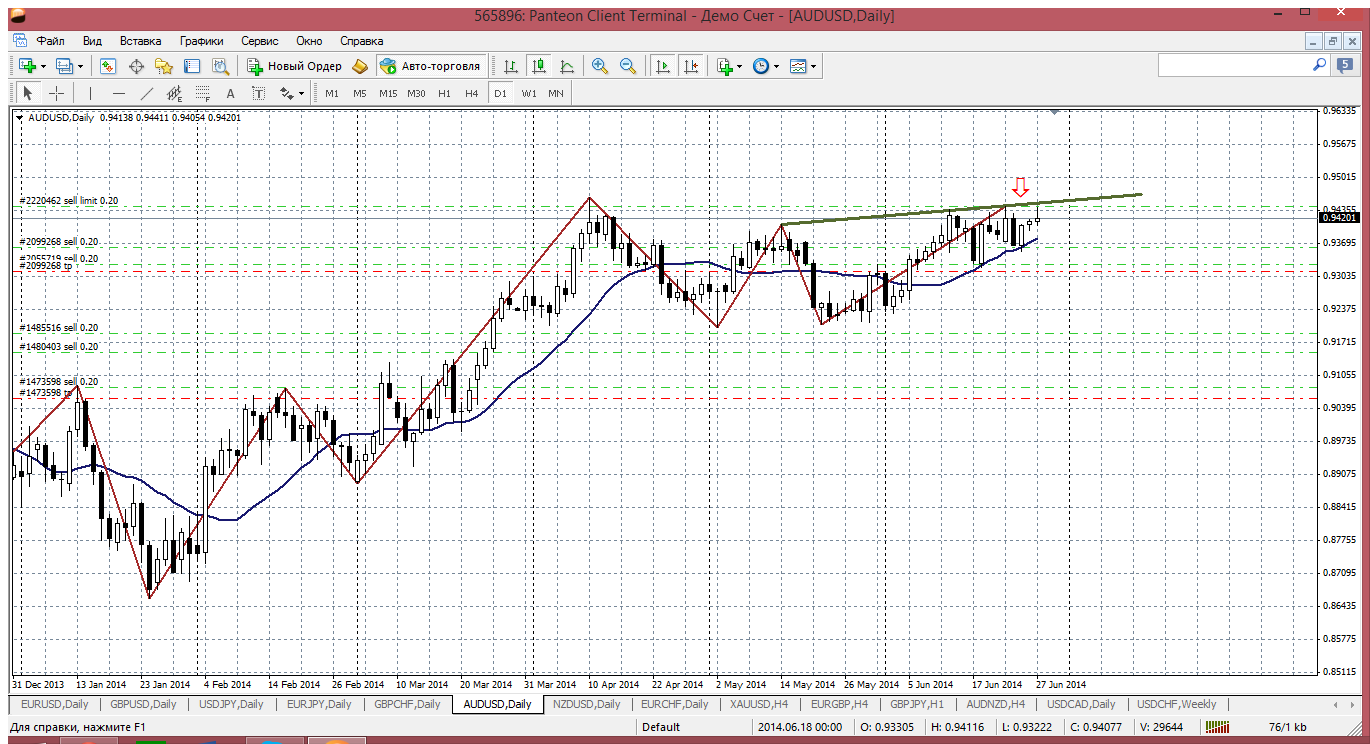Image resolution: width=1370 pixels, height=744 pixels.
Task: Expand the indicators list dropdown arrow
Action: [x=740, y=66]
